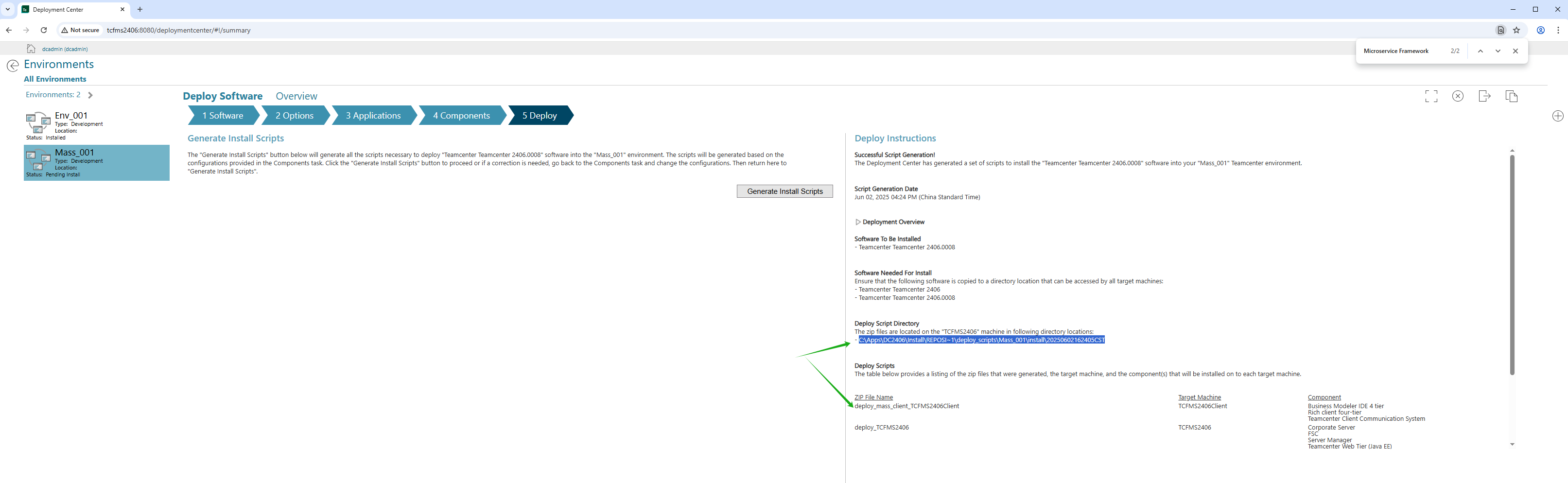
Task: Open the browser profile icon
Action: (1541, 30)
